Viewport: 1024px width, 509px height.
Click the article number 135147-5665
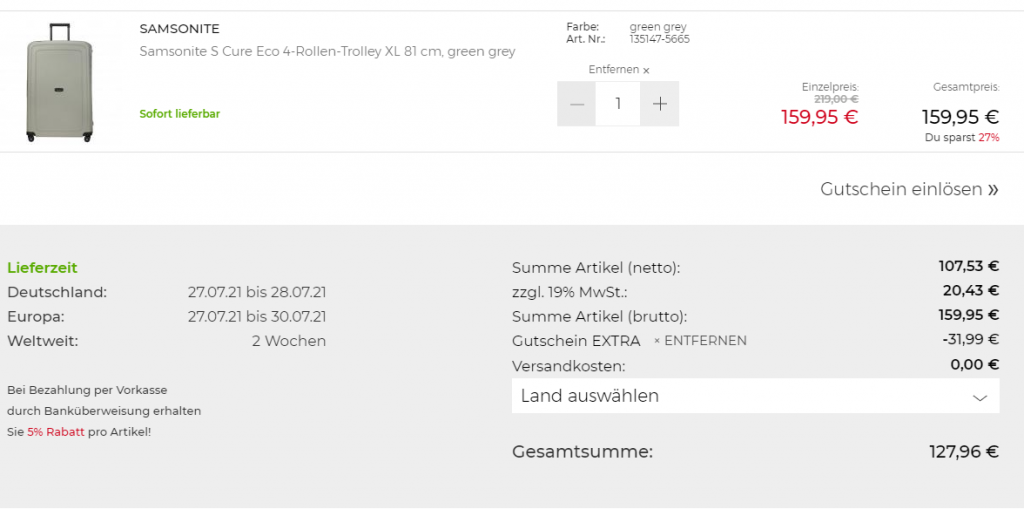point(659,39)
